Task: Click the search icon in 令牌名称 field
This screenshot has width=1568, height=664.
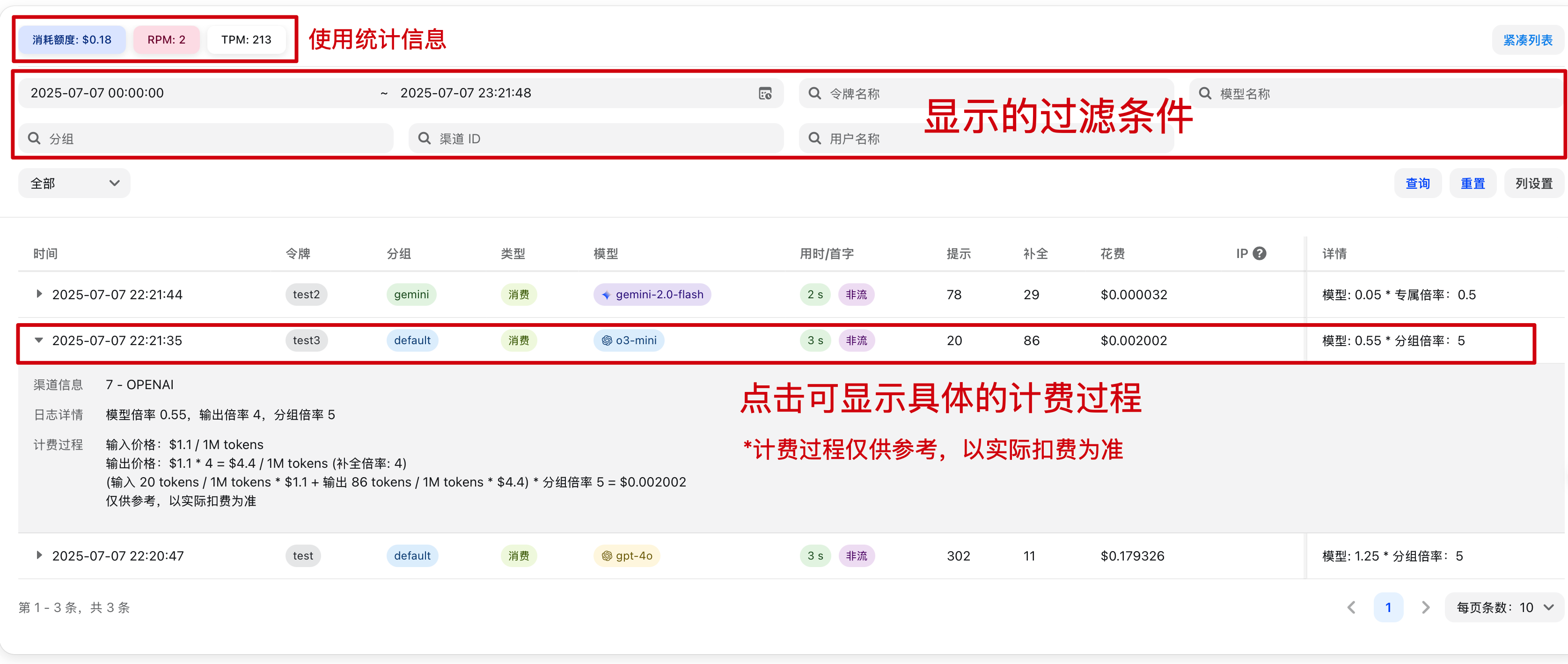Action: click(814, 93)
